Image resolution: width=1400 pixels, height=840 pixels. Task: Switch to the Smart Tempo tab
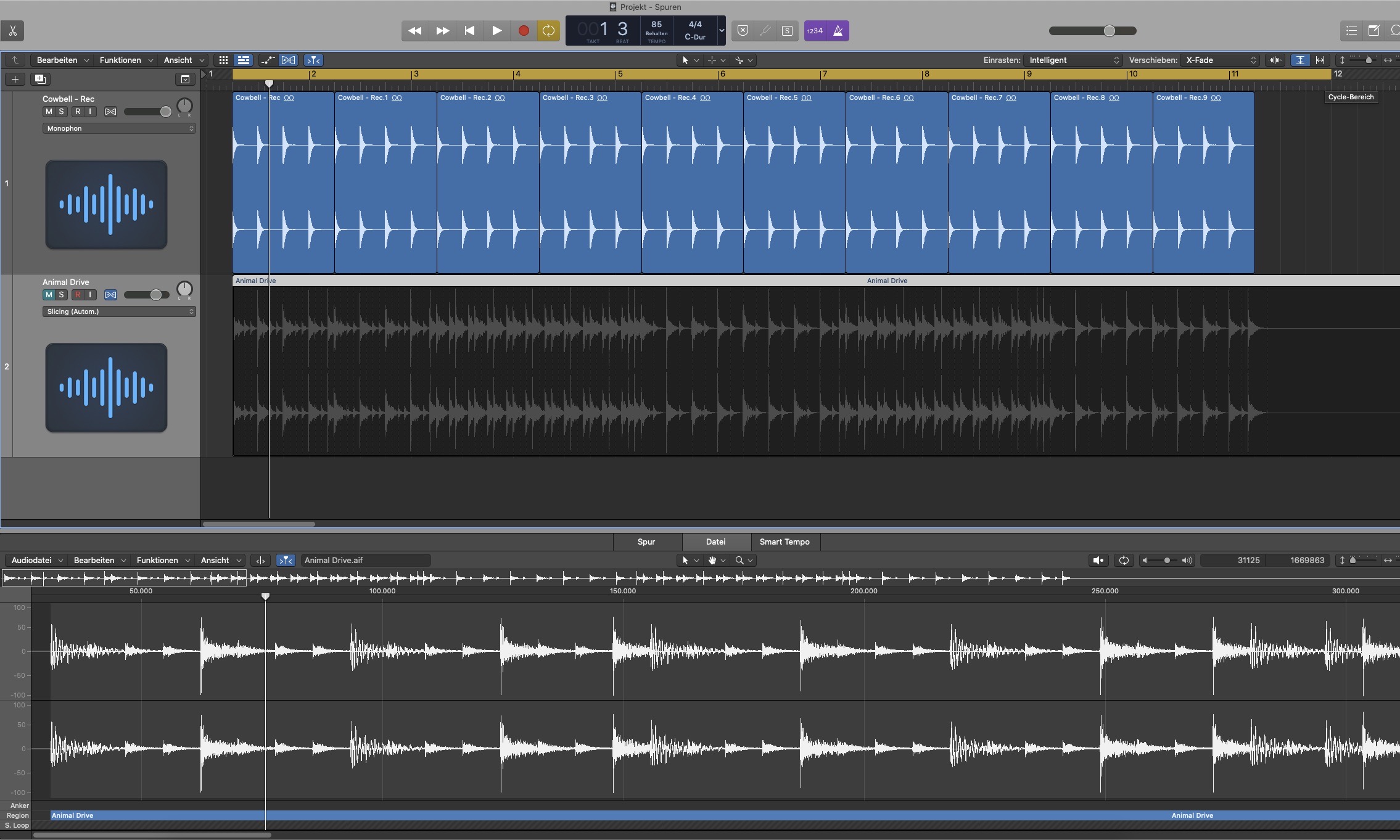pyautogui.click(x=784, y=541)
